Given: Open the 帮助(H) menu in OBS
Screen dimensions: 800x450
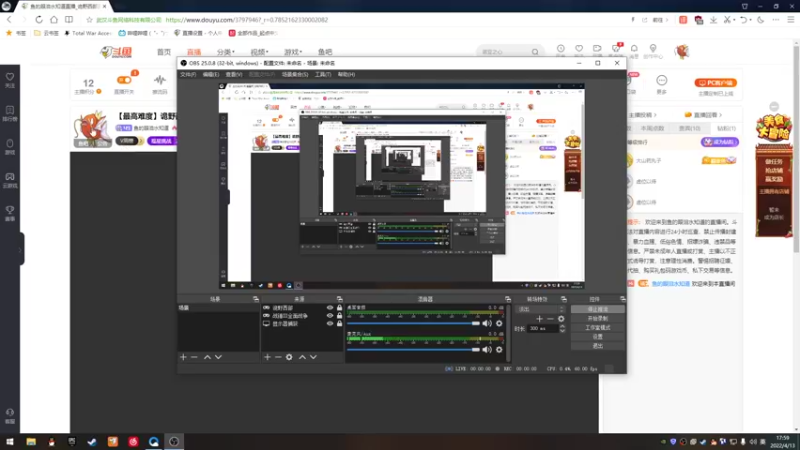Looking at the screenshot, I should click(x=346, y=74).
